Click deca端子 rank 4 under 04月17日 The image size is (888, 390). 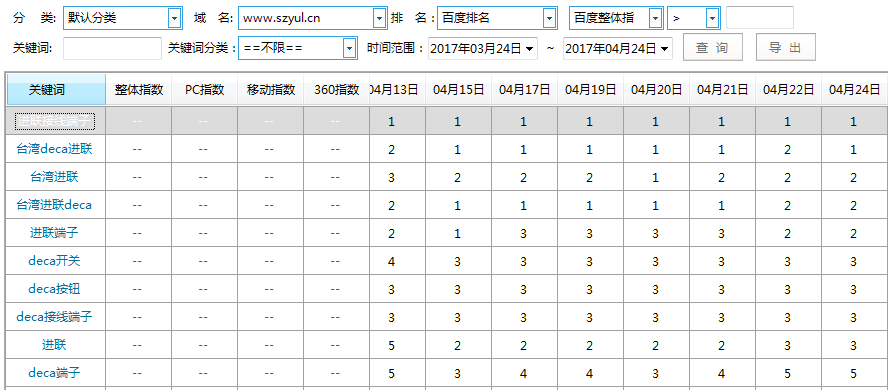click(x=523, y=374)
